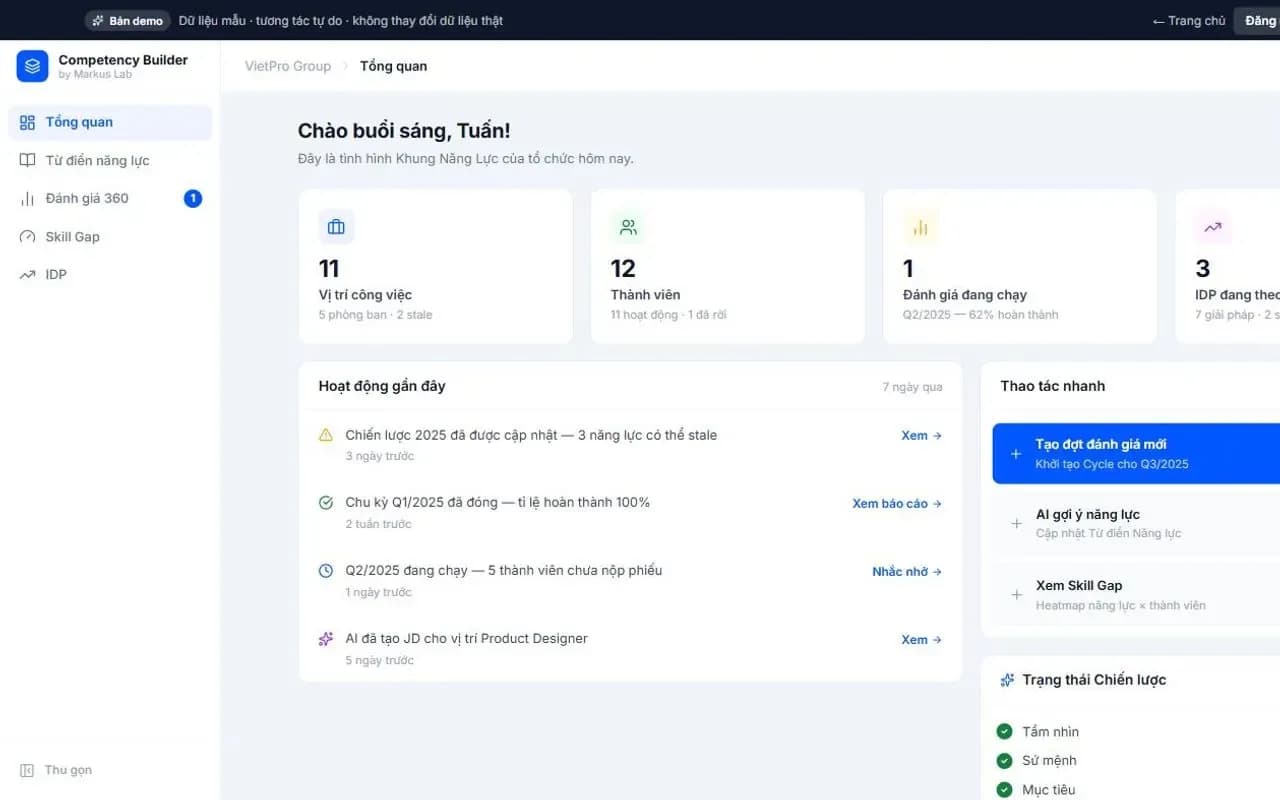Click the notification badge on Đánh giá 360

click(x=193, y=198)
